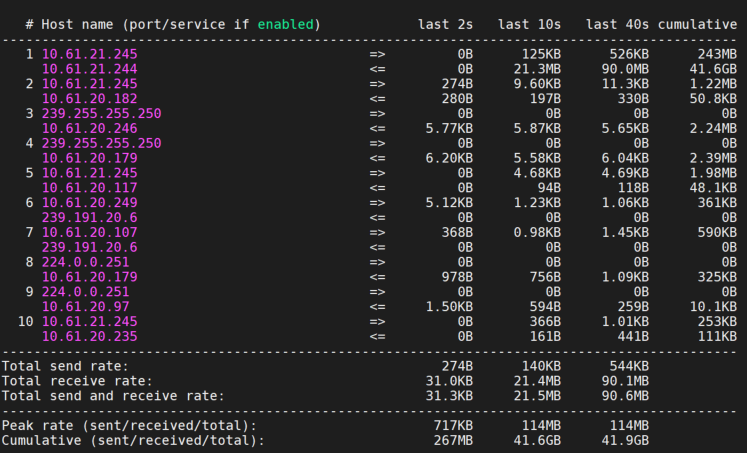Select host 10.61.20.235 at the bottom
Screen dimensions: 747x453
(90, 336)
